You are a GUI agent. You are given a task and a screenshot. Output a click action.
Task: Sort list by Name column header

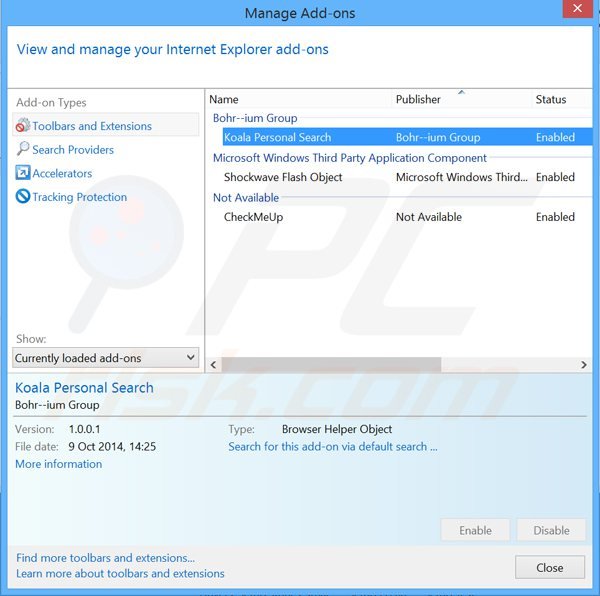click(x=298, y=99)
